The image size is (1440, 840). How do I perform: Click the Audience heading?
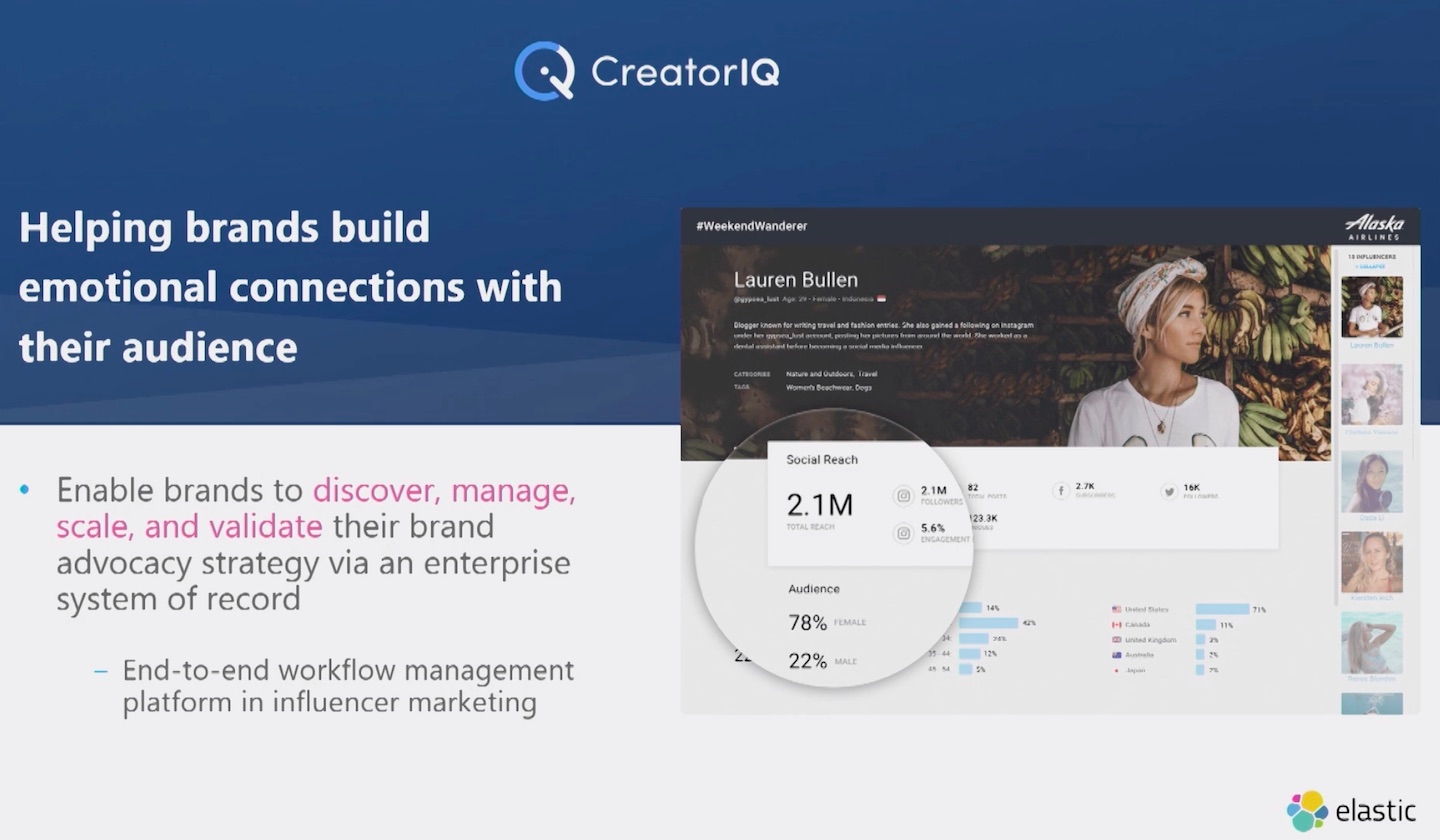click(x=814, y=589)
